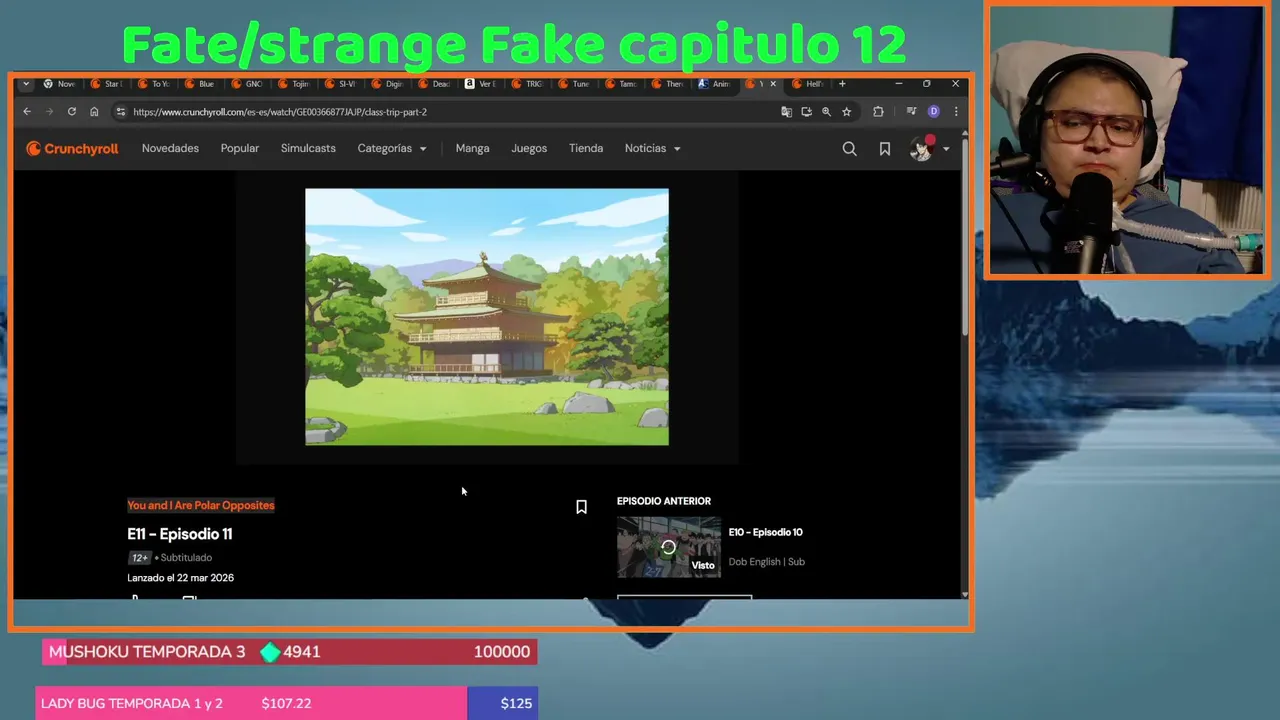This screenshot has width=1280, height=720.
Task: Click the browser forward arrow
Action: click(49, 112)
